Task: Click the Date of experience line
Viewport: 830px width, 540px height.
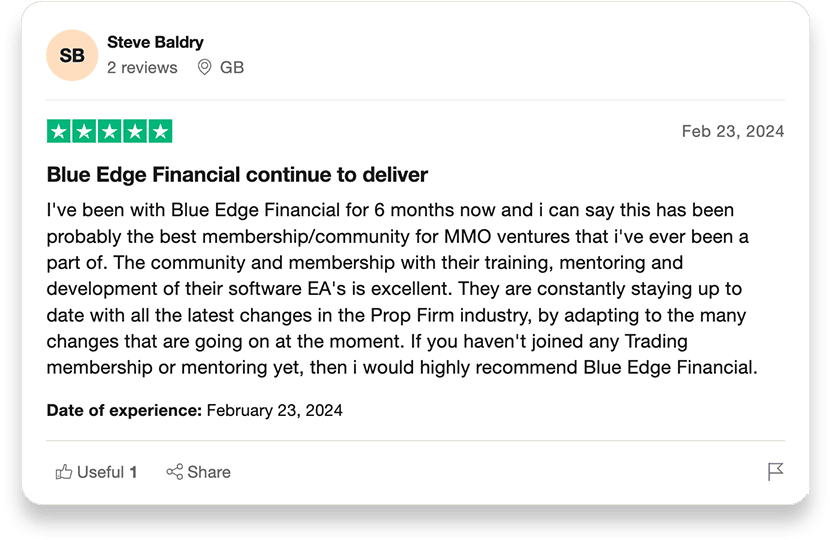Action: click(x=194, y=410)
